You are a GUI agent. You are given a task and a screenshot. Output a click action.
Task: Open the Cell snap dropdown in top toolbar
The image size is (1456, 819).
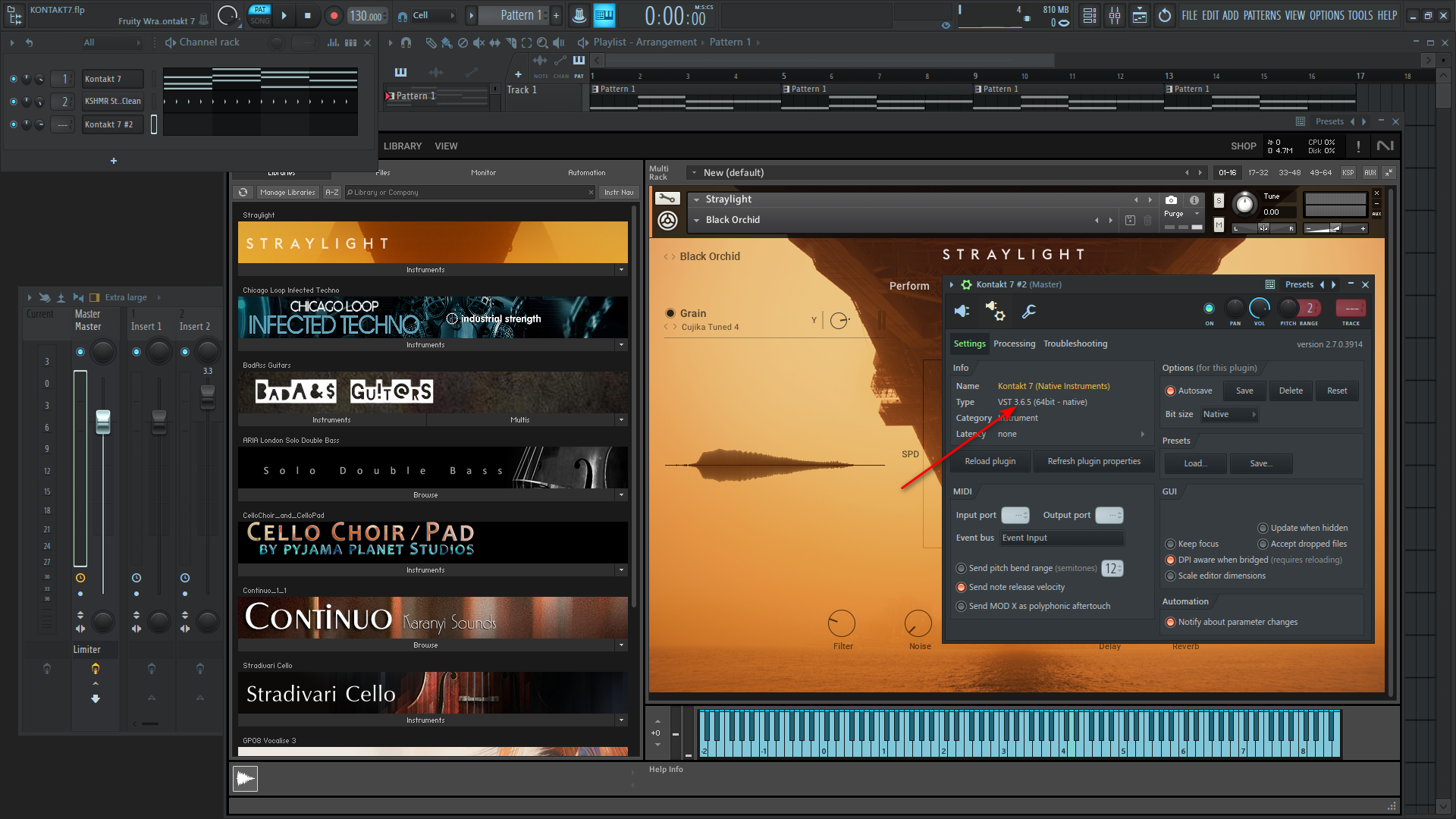coord(434,15)
